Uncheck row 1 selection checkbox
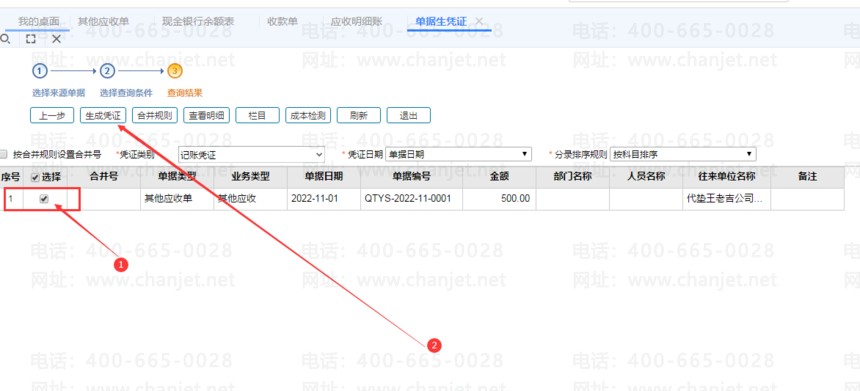This screenshot has height=391, width=860. click(x=44, y=199)
